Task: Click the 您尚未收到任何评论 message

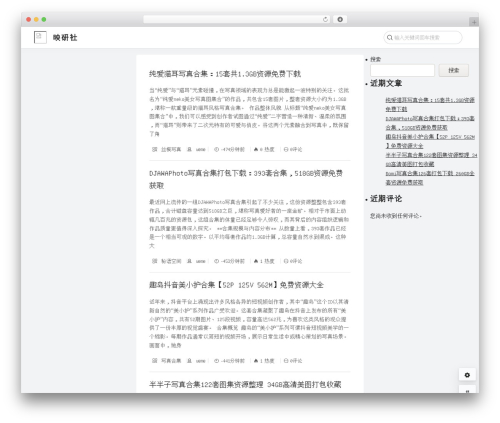Action: click(396, 216)
